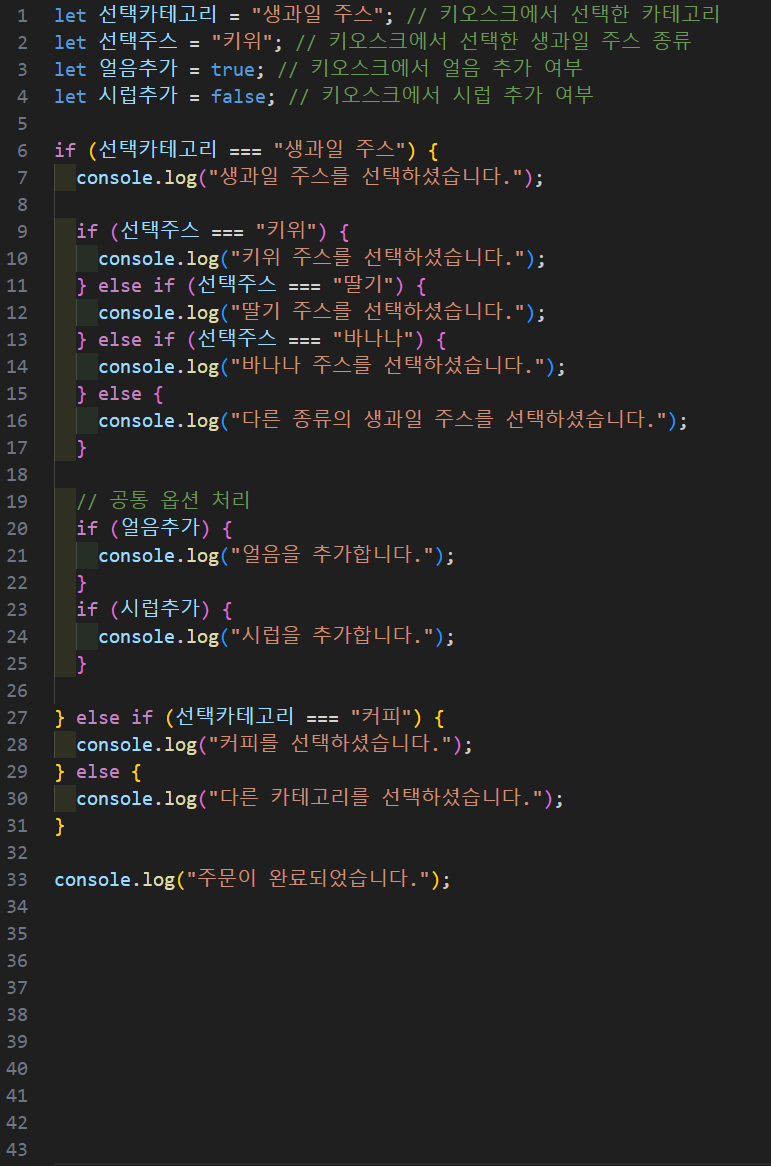Click string "키위 주스를 선택하셨습니다."
The image size is (771, 1166).
point(377,258)
